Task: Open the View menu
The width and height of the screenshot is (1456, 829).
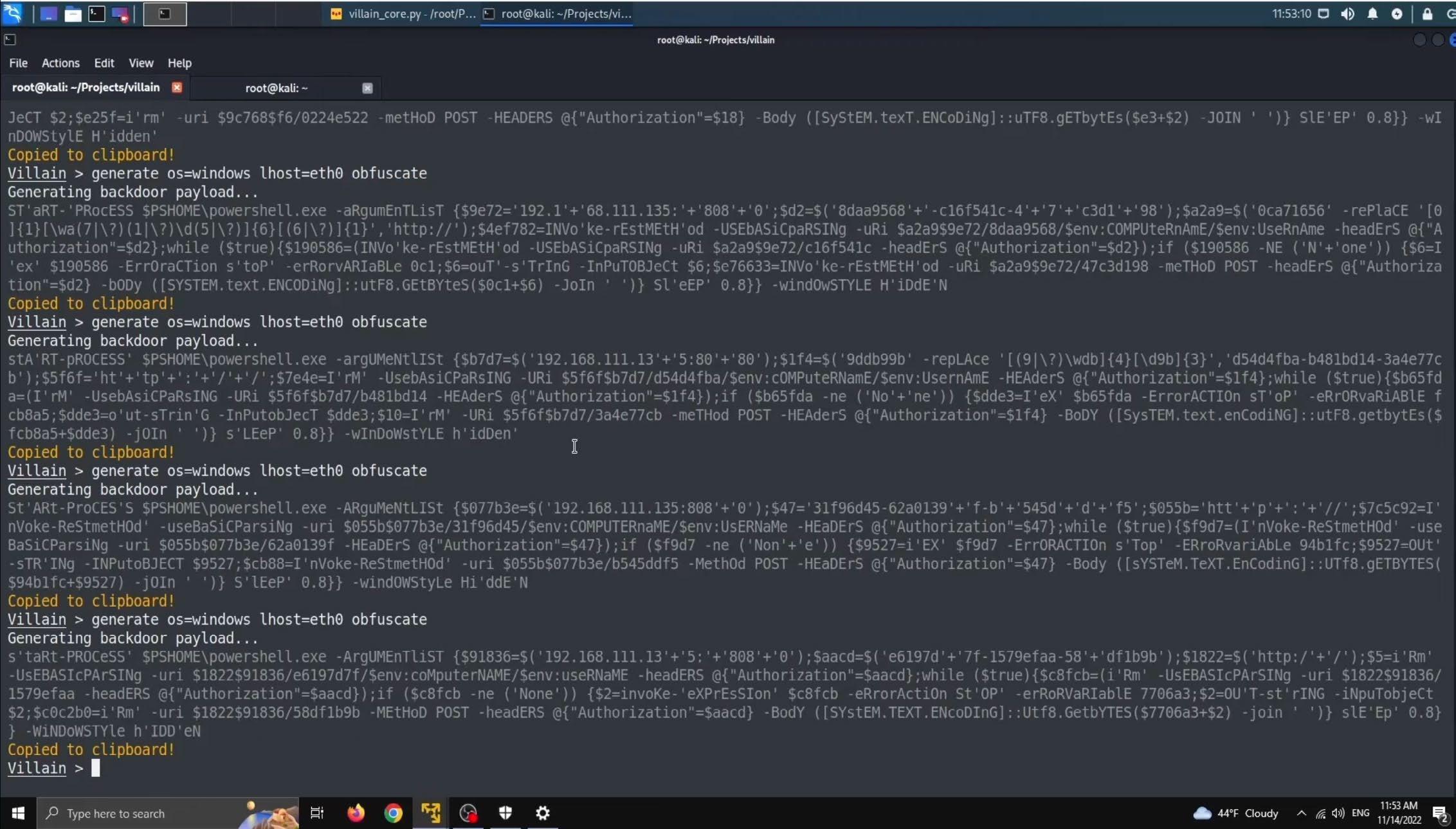Action: 141,63
